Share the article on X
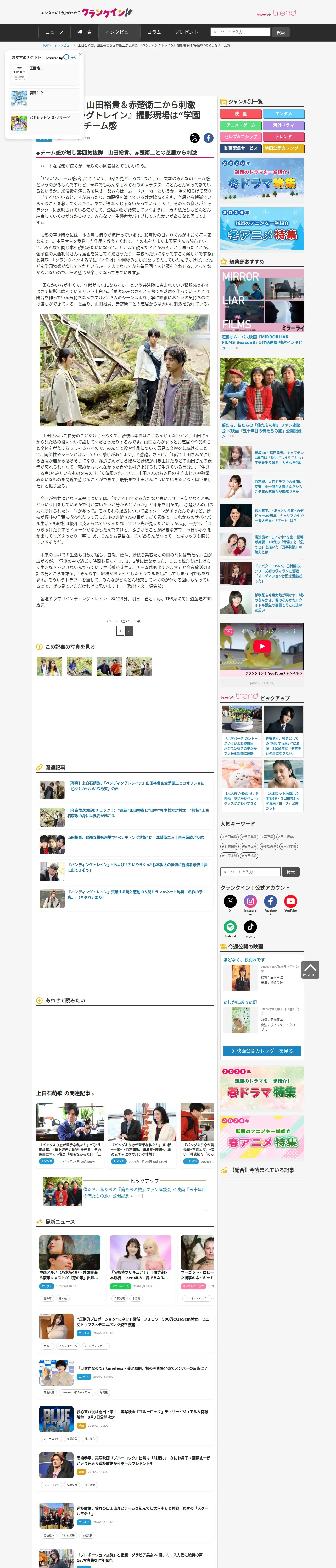 [194, 138]
